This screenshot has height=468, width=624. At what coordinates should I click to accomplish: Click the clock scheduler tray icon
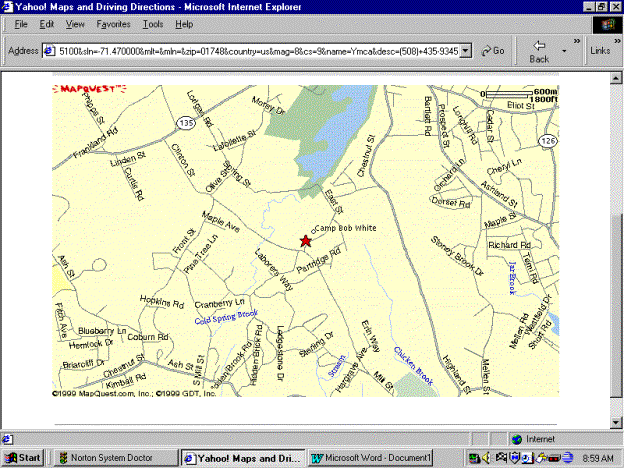pos(527,458)
